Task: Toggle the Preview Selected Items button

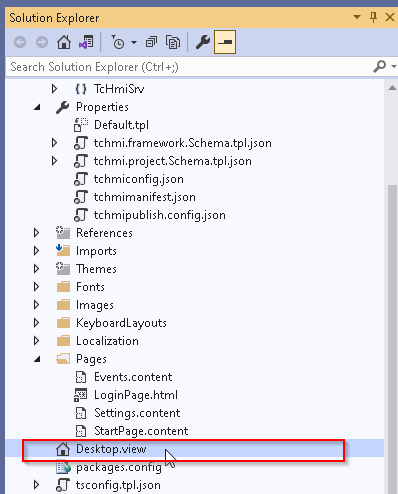Action: 225,42
